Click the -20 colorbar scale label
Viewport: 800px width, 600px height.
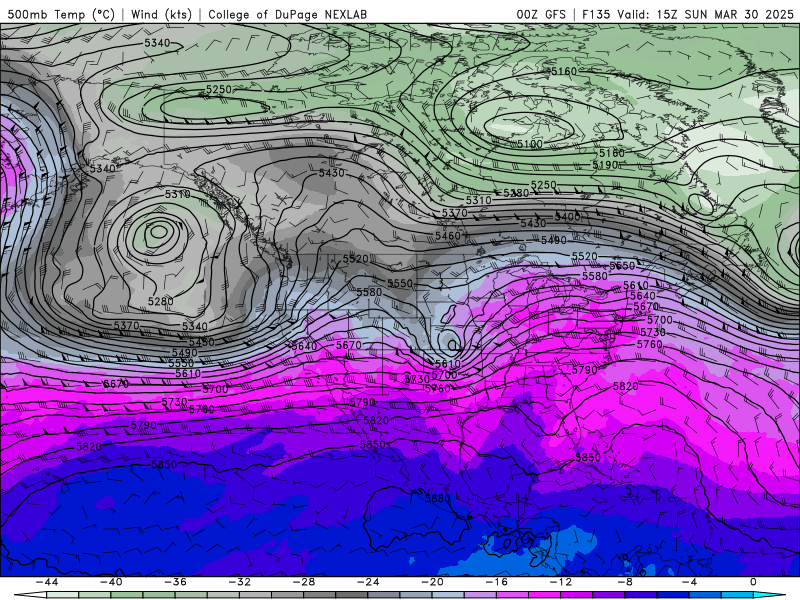coord(433,582)
